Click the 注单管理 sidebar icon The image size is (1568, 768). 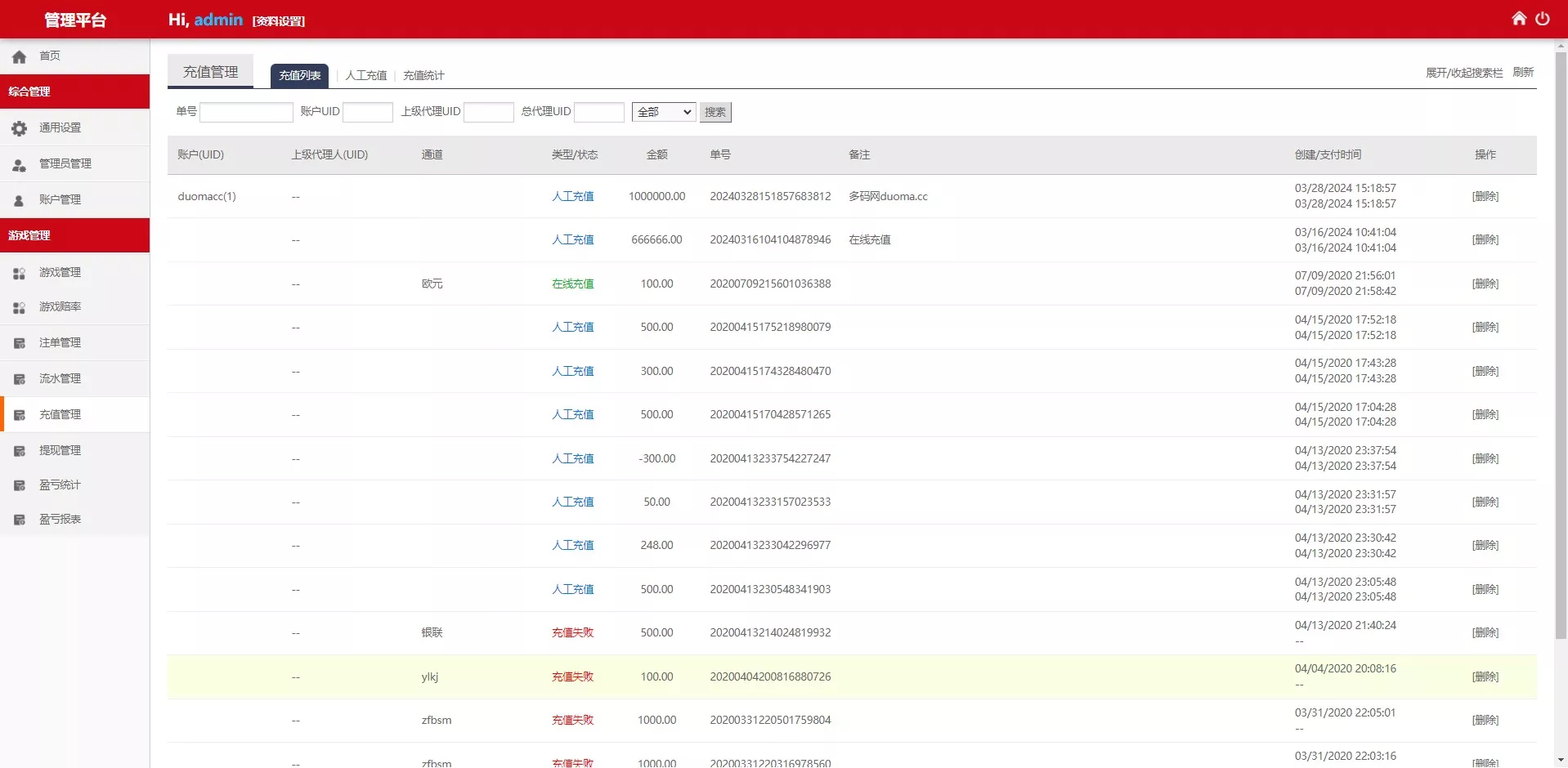point(18,342)
